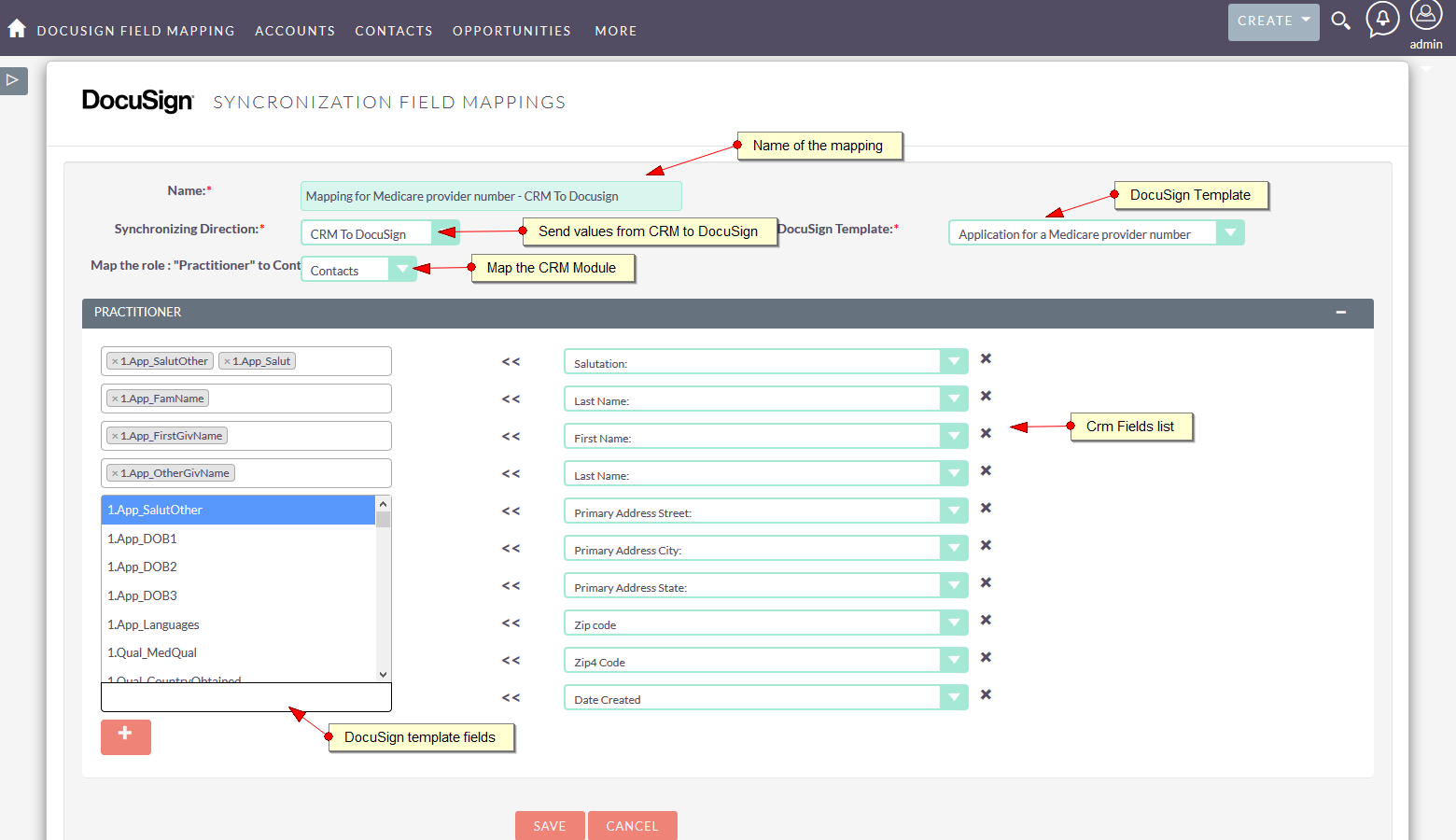Focus the mapping Name input field
Screen dimensions: 1456x840
coord(491,196)
